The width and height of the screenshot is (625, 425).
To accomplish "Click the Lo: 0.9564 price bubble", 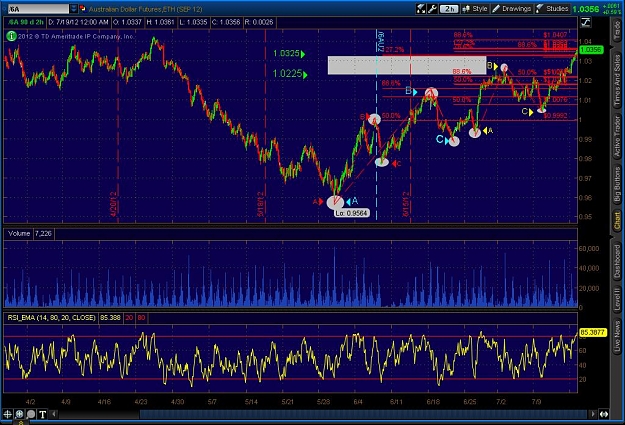I will [x=351, y=213].
